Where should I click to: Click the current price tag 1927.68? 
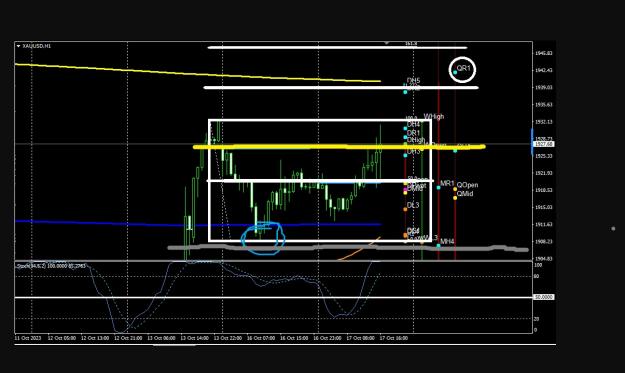pyautogui.click(x=544, y=144)
